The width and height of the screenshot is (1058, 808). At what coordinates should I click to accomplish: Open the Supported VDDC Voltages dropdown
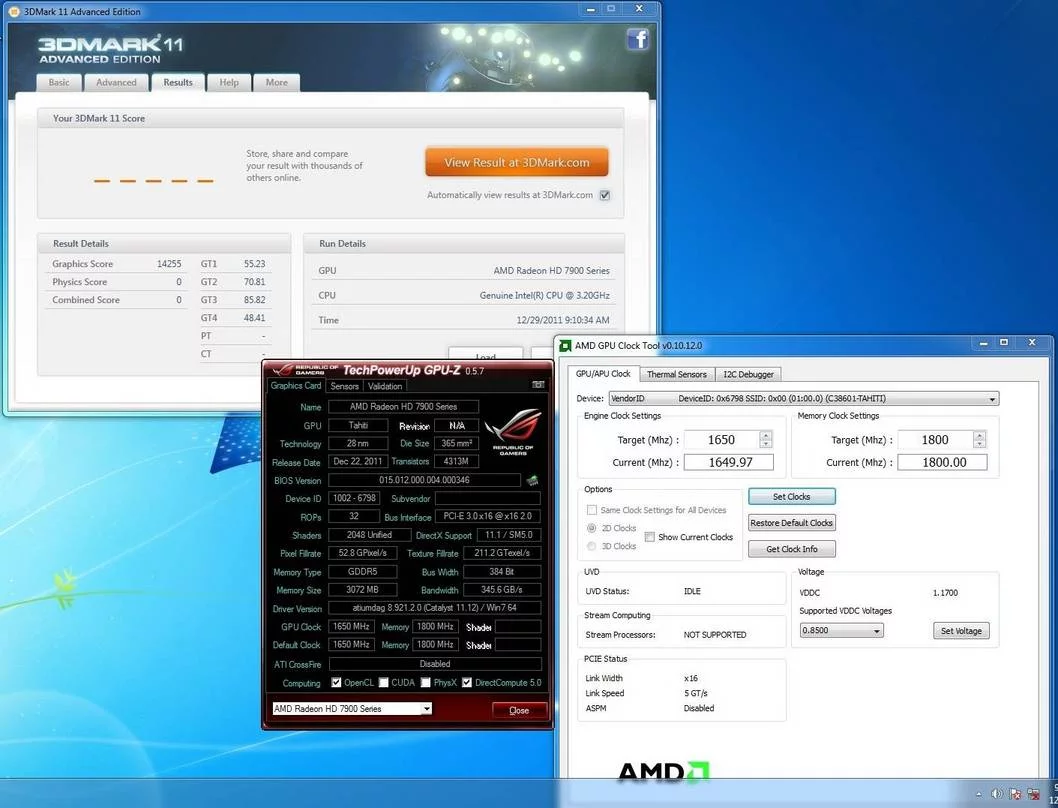(875, 630)
